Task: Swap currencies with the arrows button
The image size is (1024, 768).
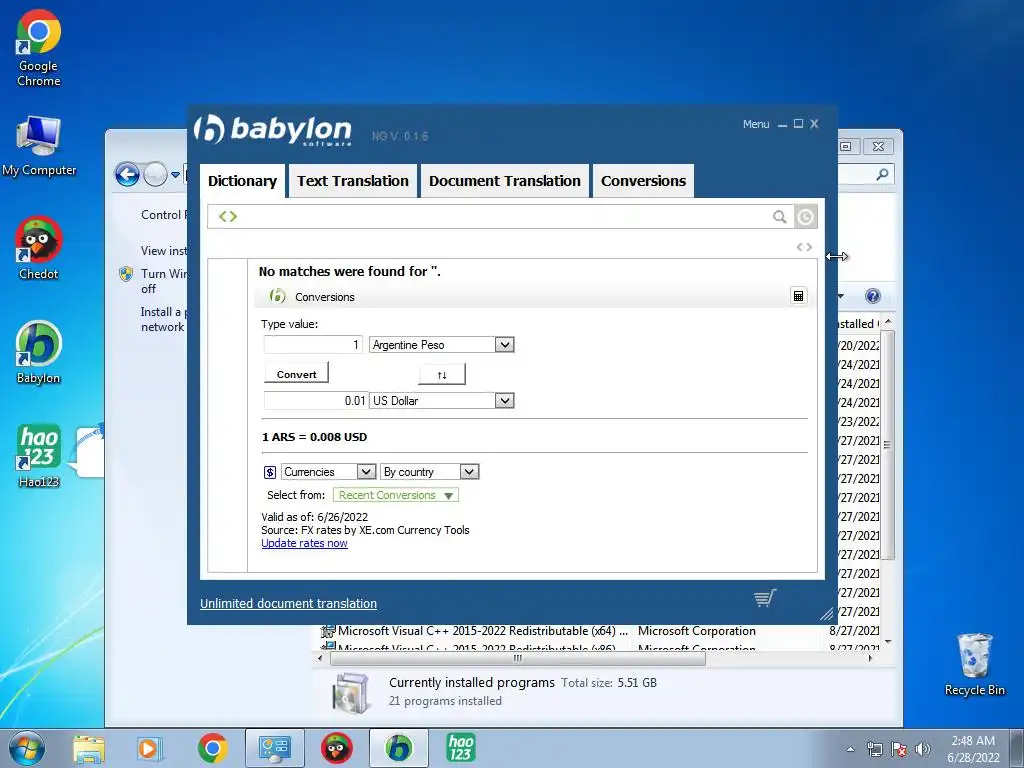Action: pyautogui.click(x=442, y=374)
